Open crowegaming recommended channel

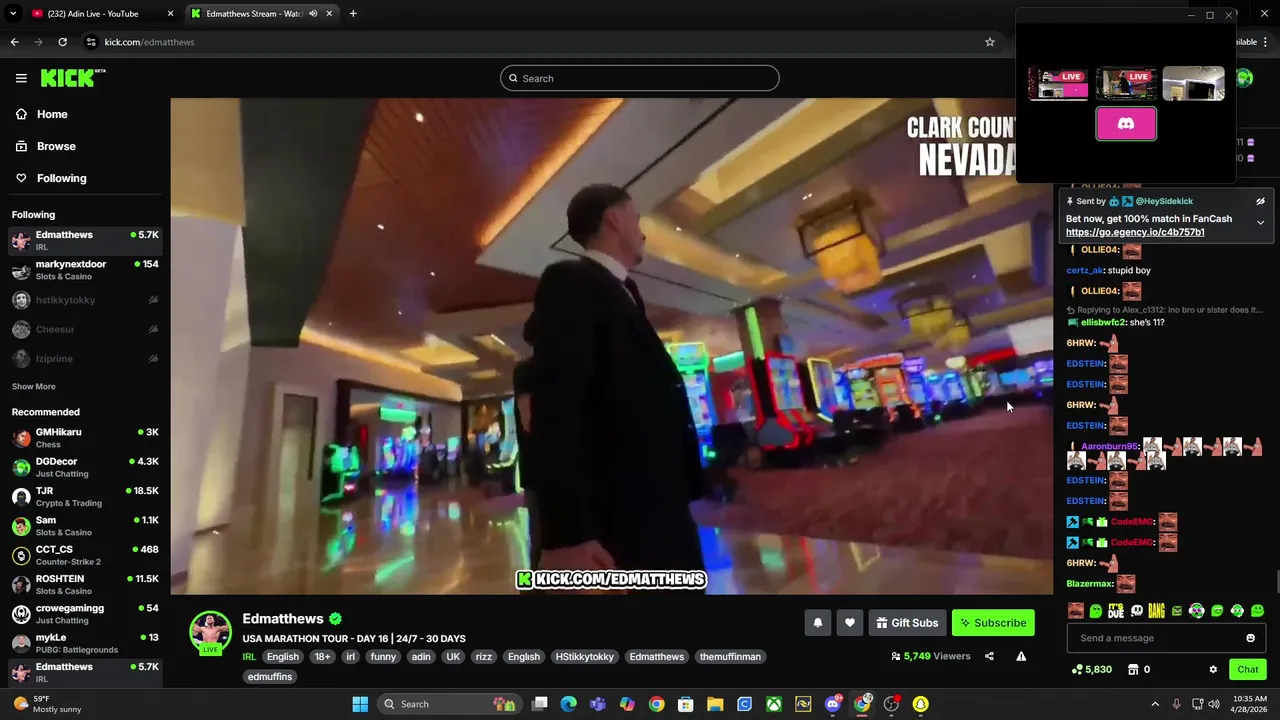(x=85, y=614)
